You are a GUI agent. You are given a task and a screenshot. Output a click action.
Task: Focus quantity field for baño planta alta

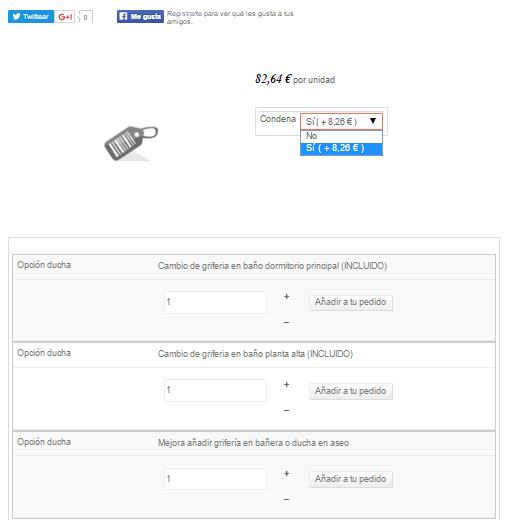tap(215, 390)
